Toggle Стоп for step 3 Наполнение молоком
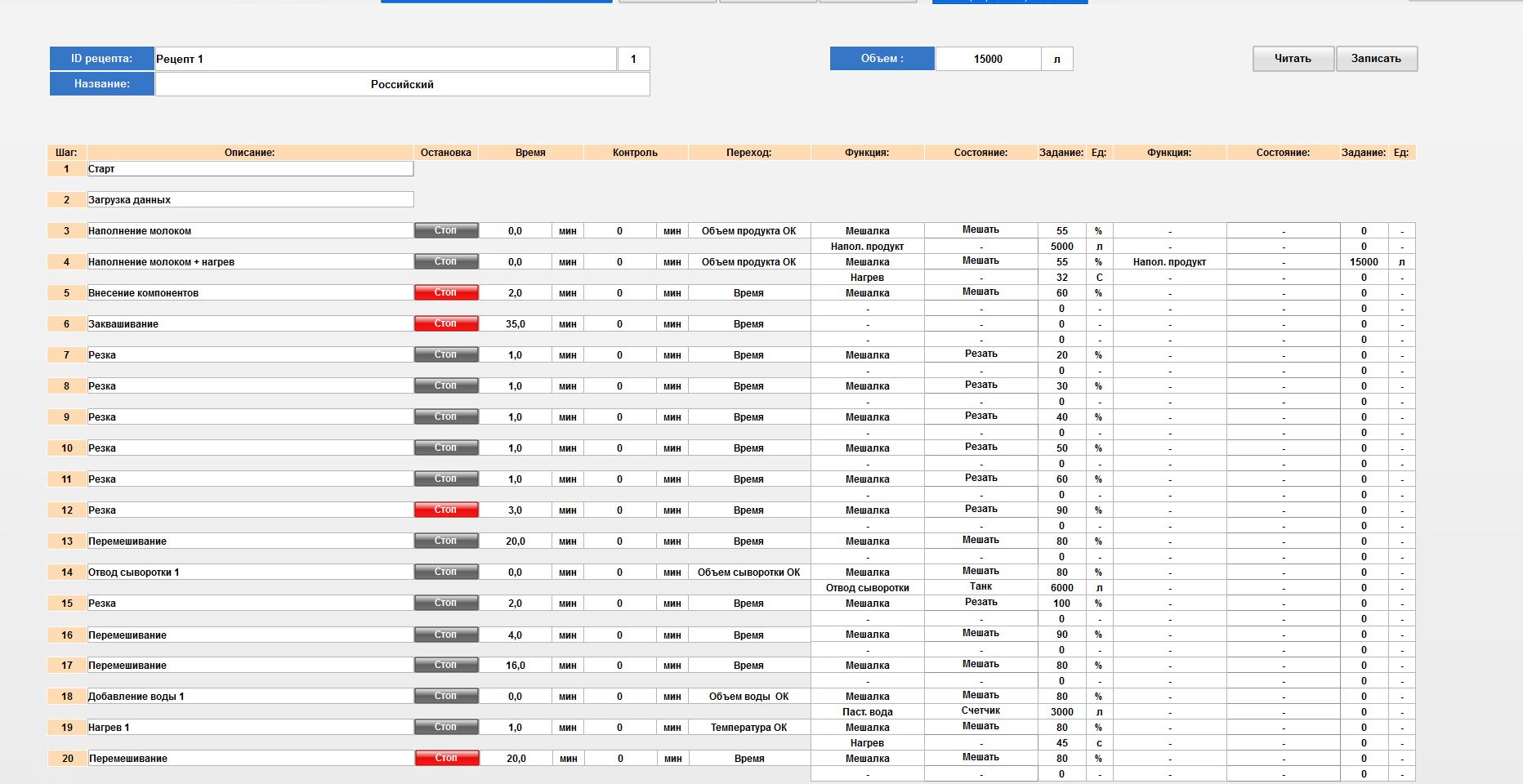Image resolution: width=1523 pixels, height=784 pixels. (x=445, y=231)
